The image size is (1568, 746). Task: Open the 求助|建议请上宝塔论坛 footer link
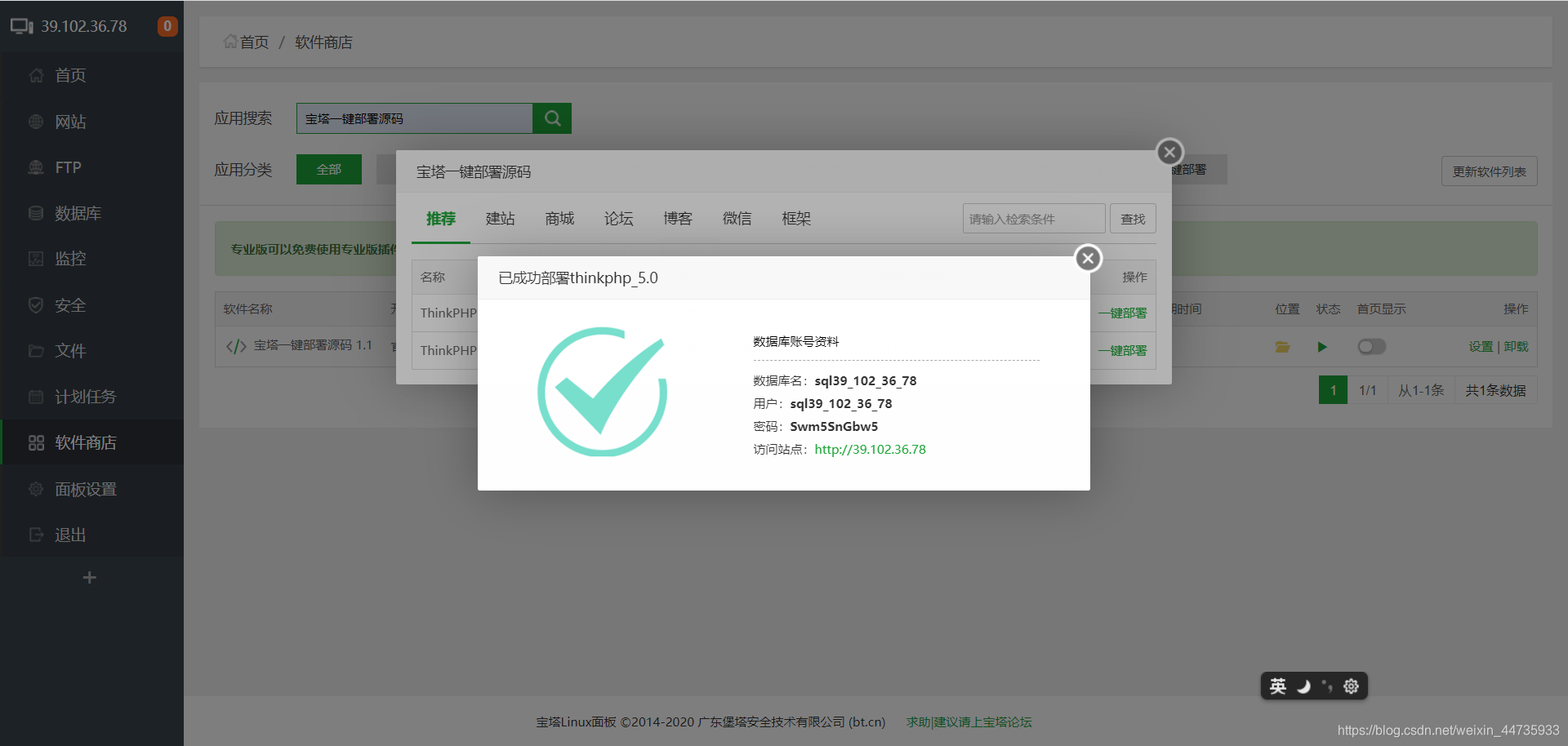[x=969, y=722]
